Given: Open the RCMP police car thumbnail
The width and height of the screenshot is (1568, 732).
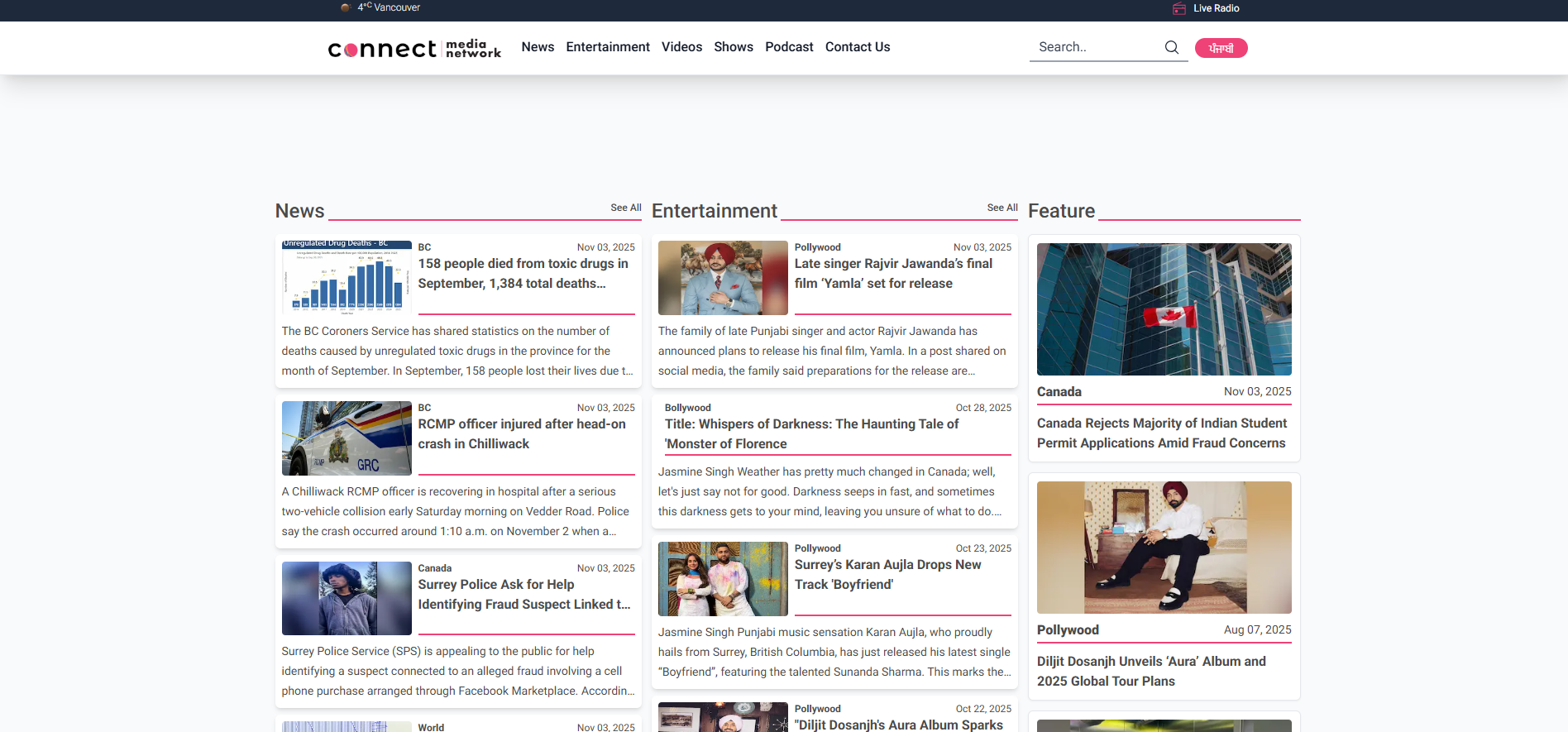Looking at the screenshot, I should pyautogui.click(x=347, y=438).
